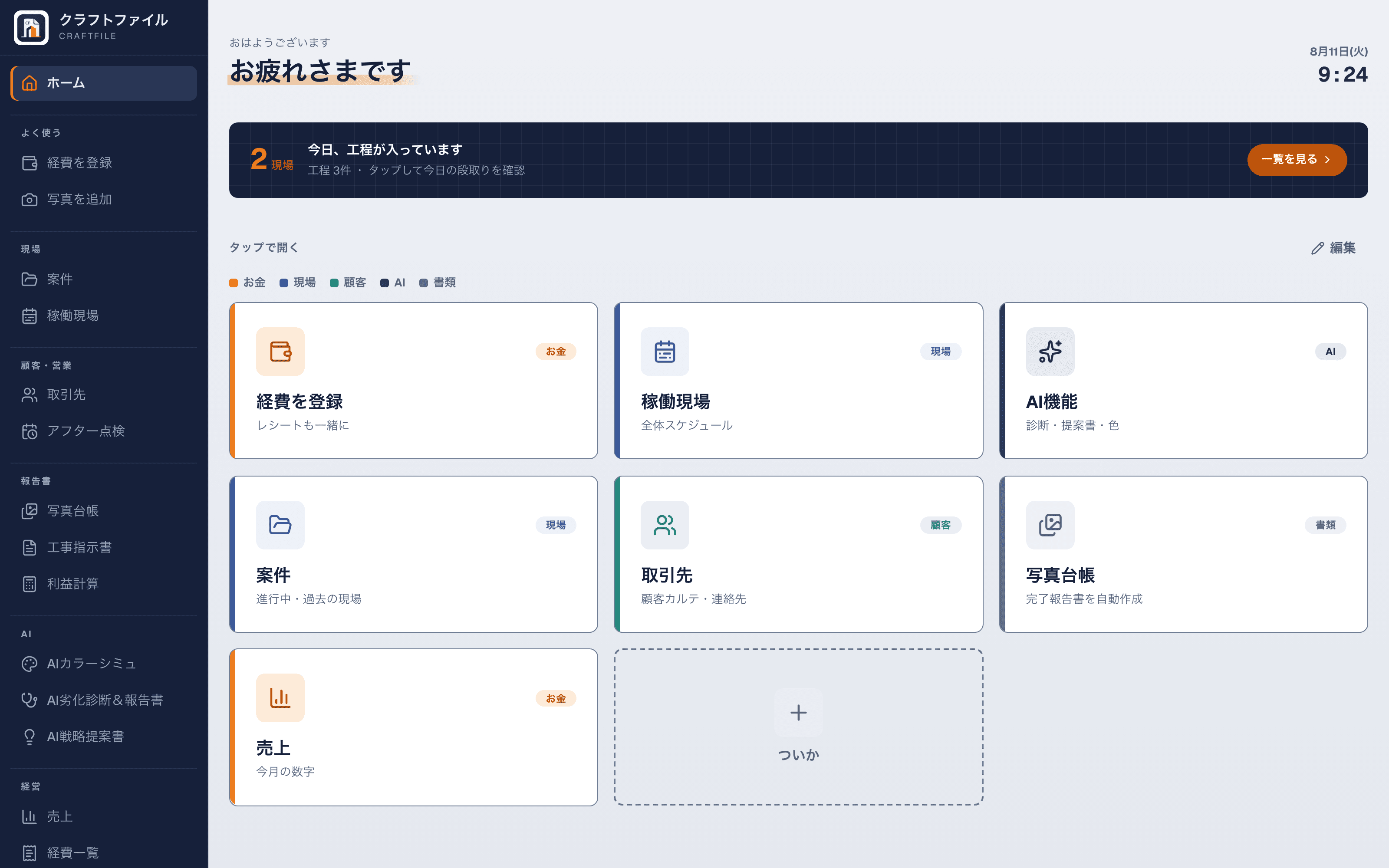Open the 稼働現場 card title
This screenshot has height=868, width=1389.
pyautogui.click(x=675, y=401)
